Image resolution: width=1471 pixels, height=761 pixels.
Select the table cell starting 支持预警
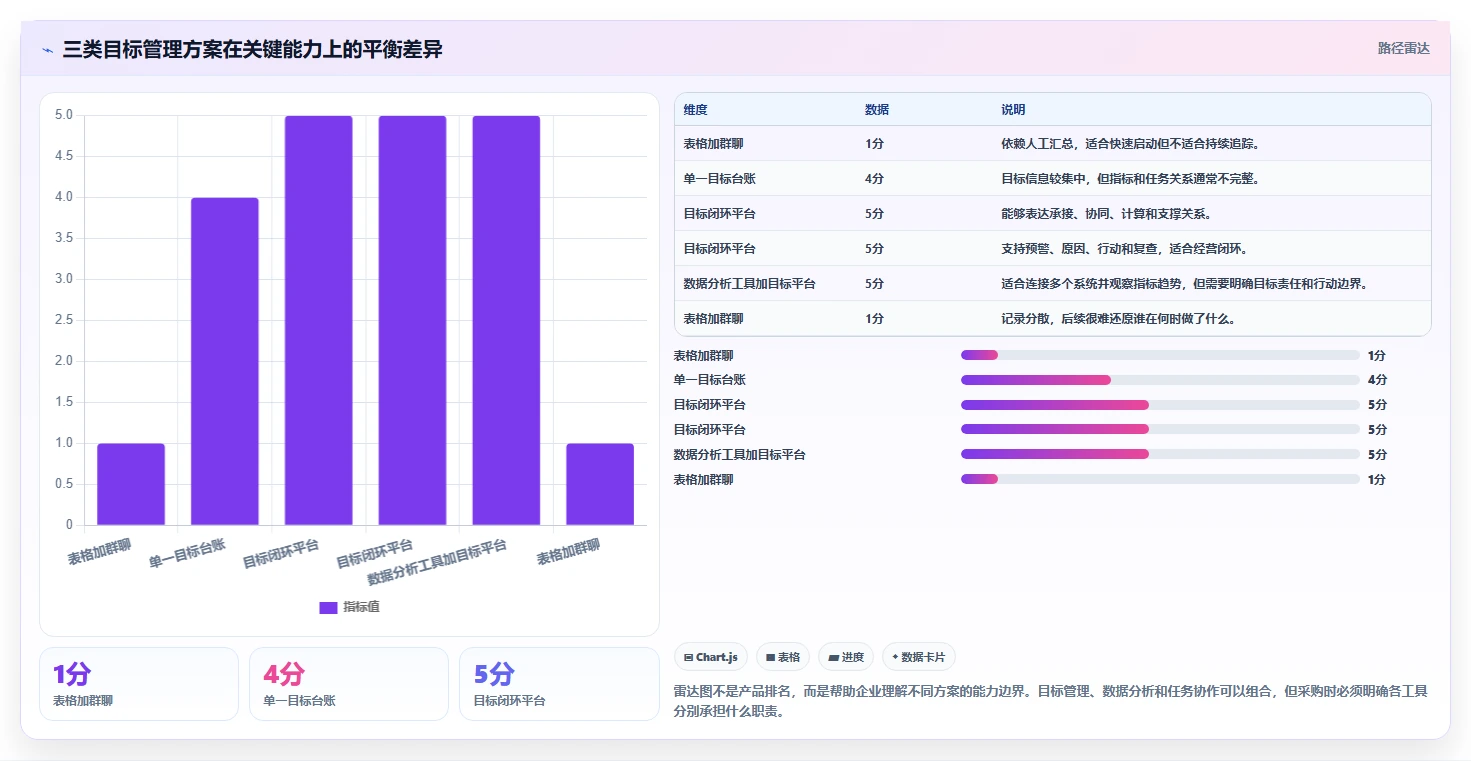click(x=1212, y=249)
